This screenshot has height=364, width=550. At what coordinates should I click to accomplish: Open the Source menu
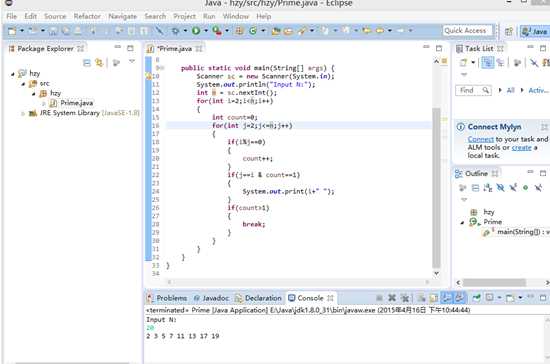[x=55, y=16]
